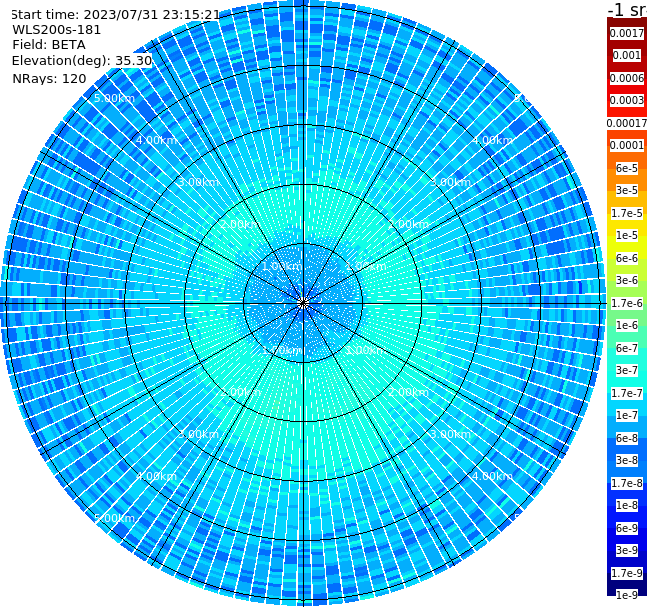647x607 pixels.
Task: Click the southeast 2.00km range label
Action: tap(409, 392)
